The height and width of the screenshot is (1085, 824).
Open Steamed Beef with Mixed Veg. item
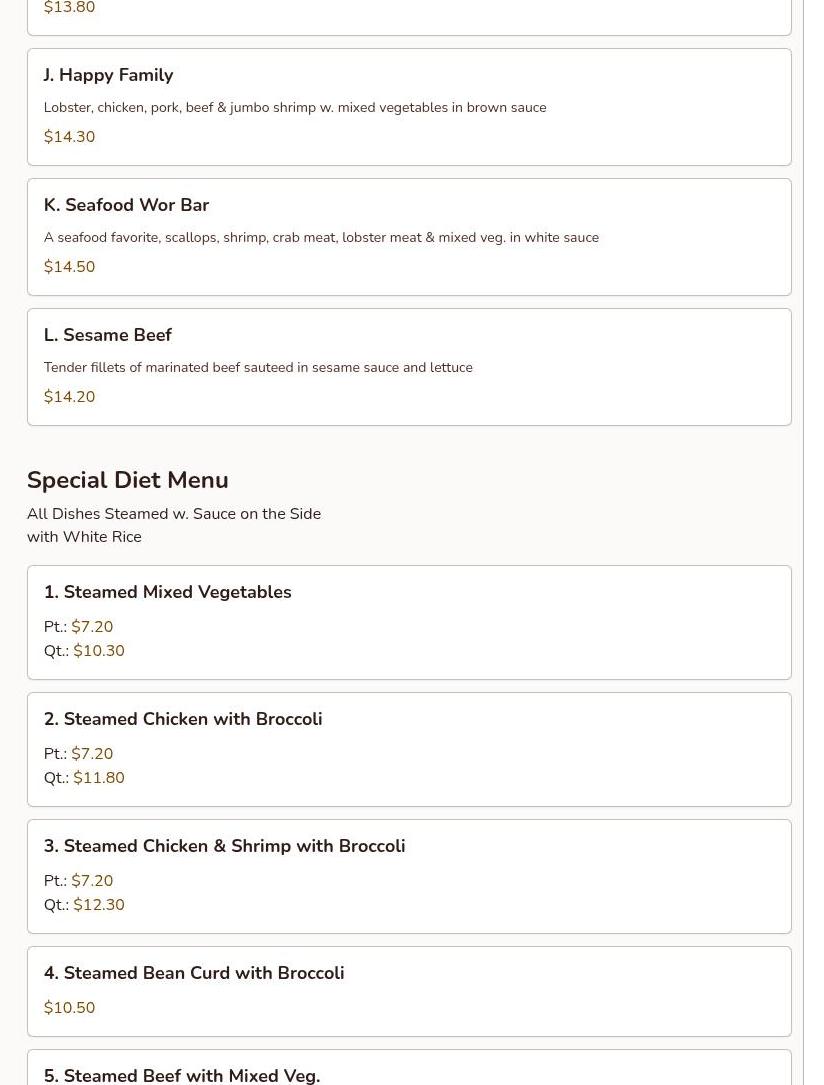click(182, 1075)
